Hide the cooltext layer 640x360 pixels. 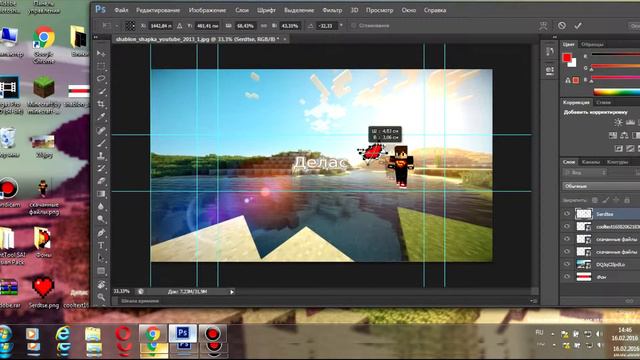567,226
